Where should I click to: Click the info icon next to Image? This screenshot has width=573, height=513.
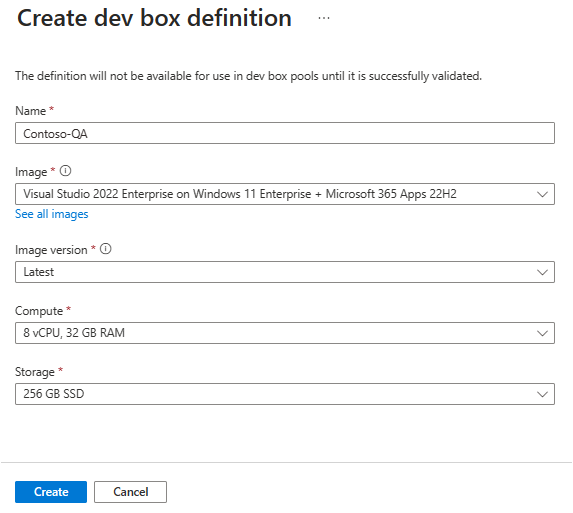(65, 171)
